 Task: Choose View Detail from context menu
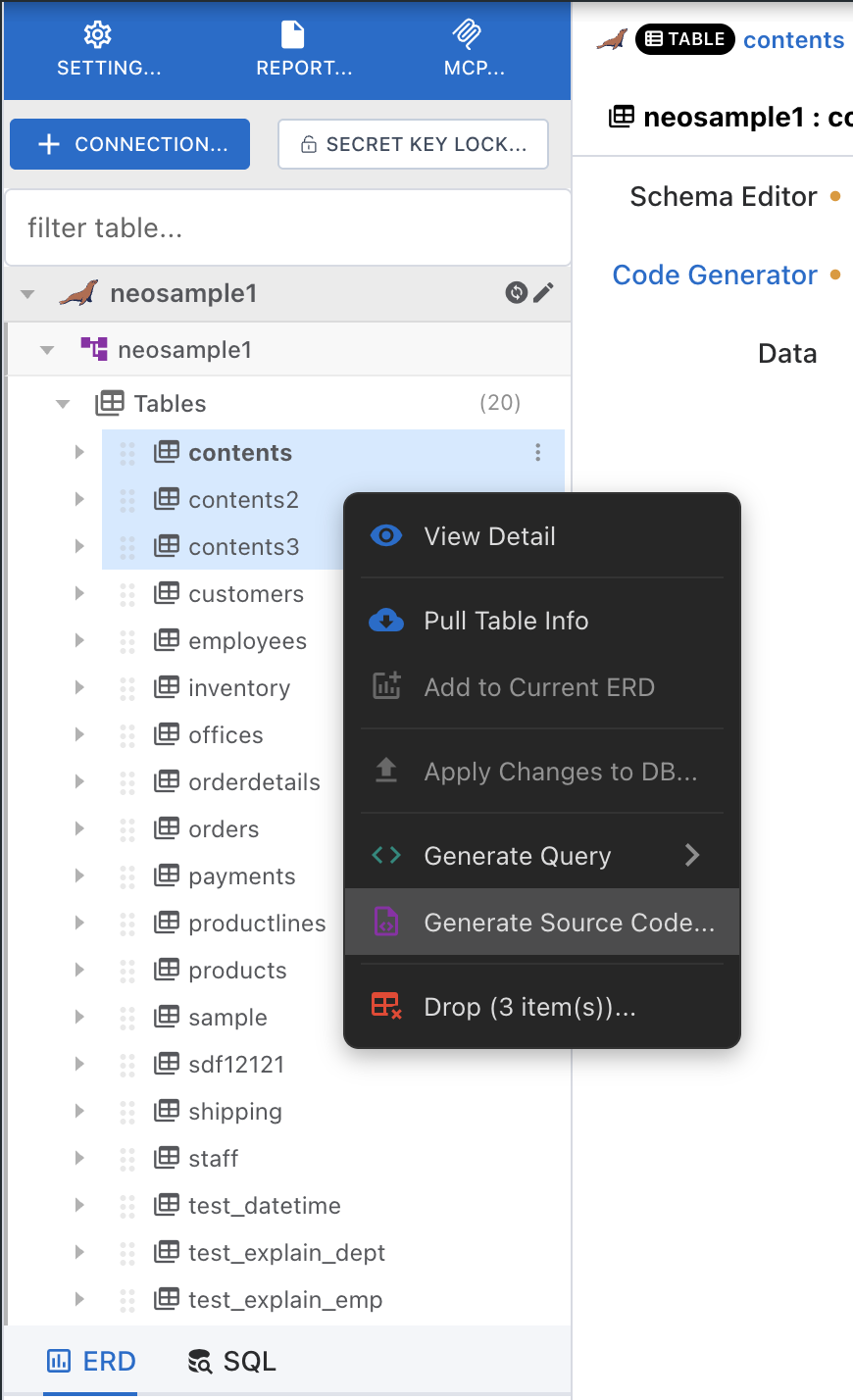pos(542,536)
